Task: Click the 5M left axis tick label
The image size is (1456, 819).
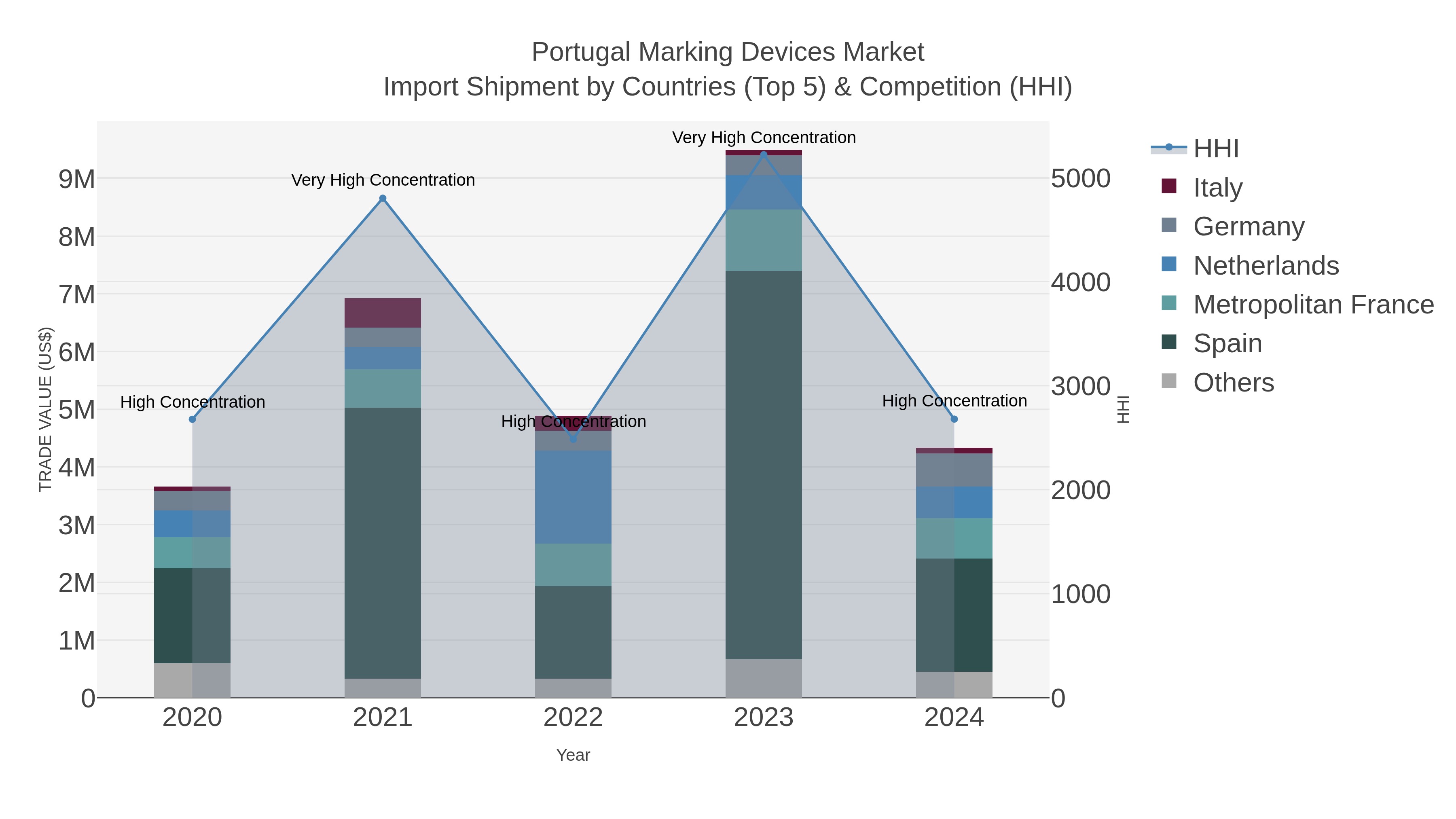Action: pos(77,410)
